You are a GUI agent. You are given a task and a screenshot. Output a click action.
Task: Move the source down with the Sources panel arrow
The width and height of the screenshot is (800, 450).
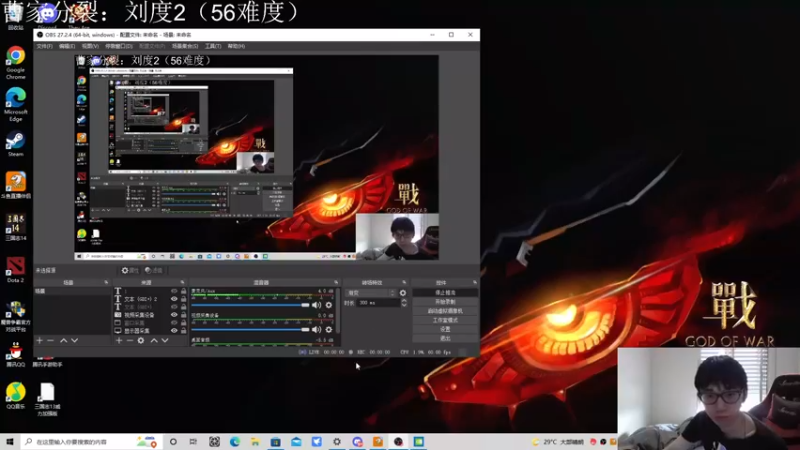[165, 340]
